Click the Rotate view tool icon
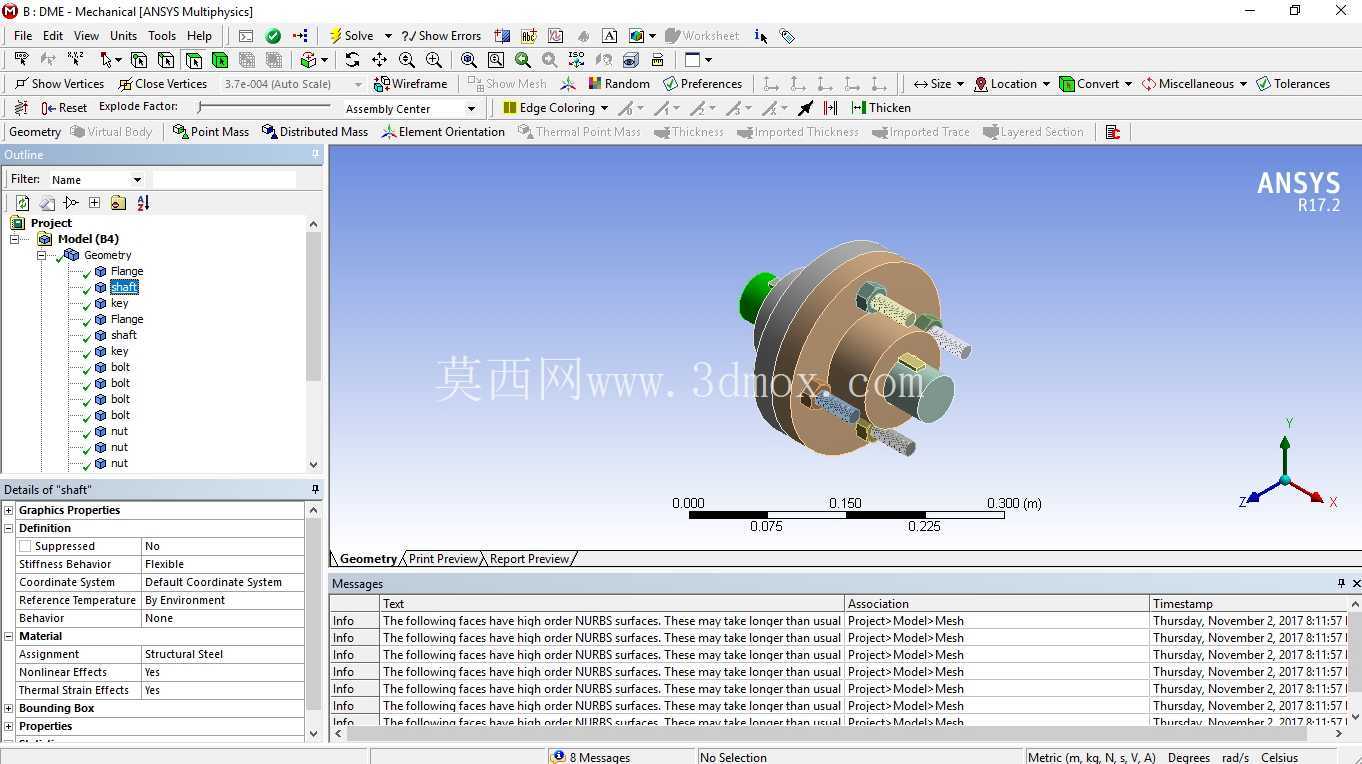The height and width of the screenshot is (764, 1362). pos(352,60)
